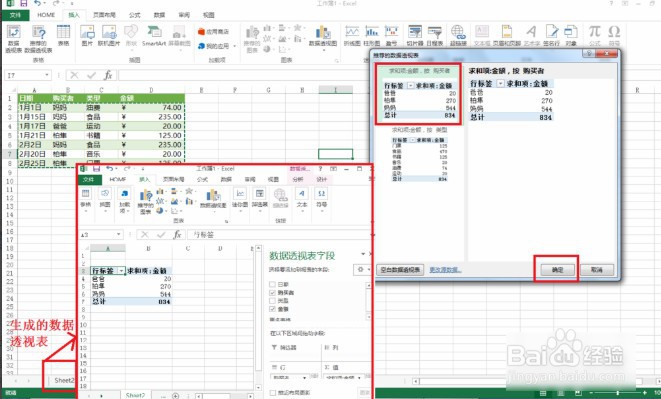Open 行标签 filter dropdown in inset sheet
Image resolution: width=661 pixels, height=399 pixels.
[121, 271]
